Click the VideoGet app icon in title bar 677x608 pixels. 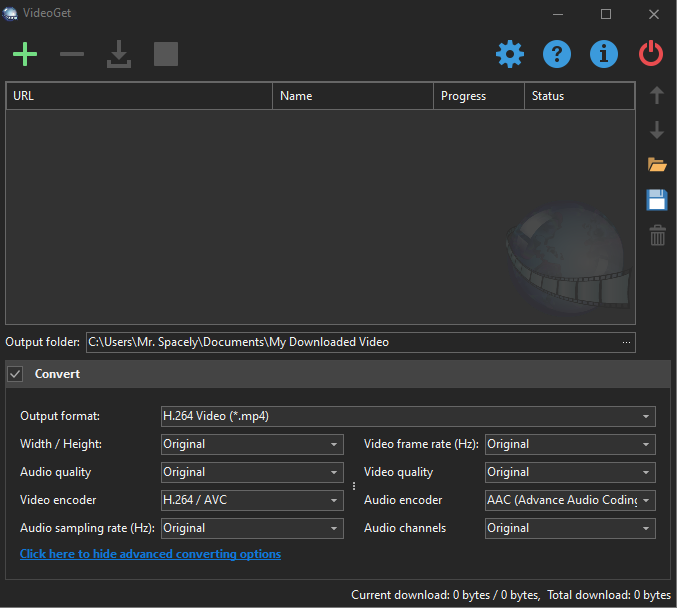click(9, 13)
